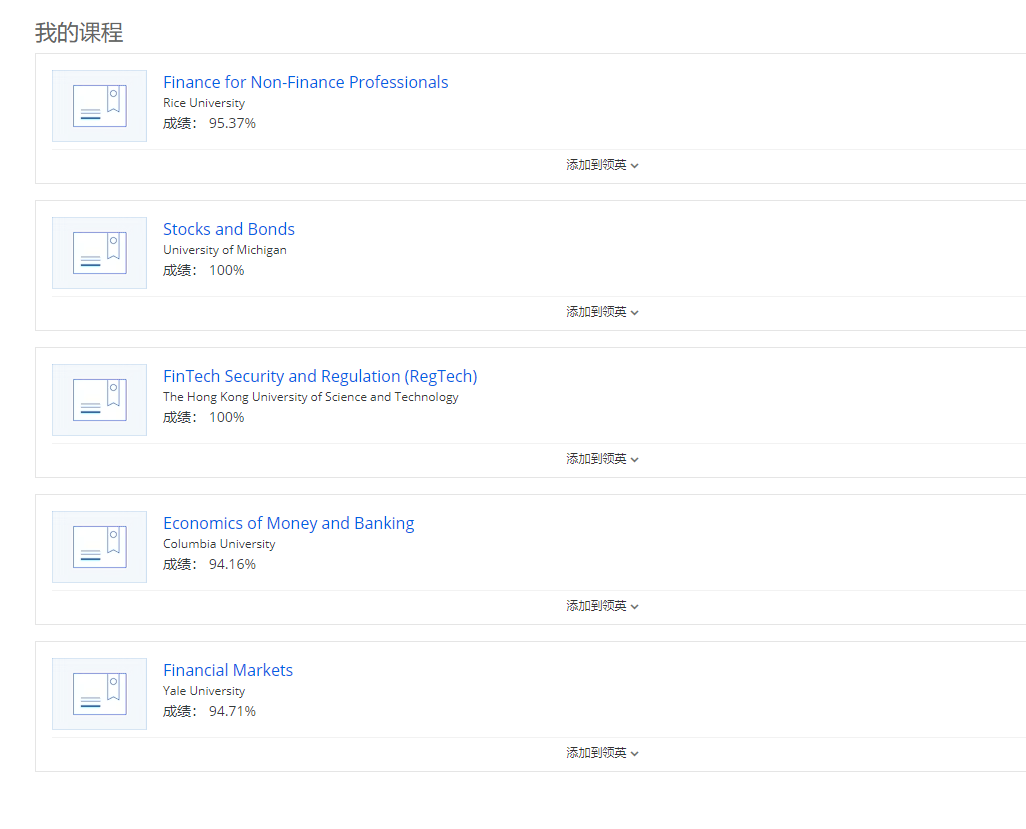Click the University of Michigan label
The image size is (1026, 829).
pyautogui.click(x=225, y=250)
